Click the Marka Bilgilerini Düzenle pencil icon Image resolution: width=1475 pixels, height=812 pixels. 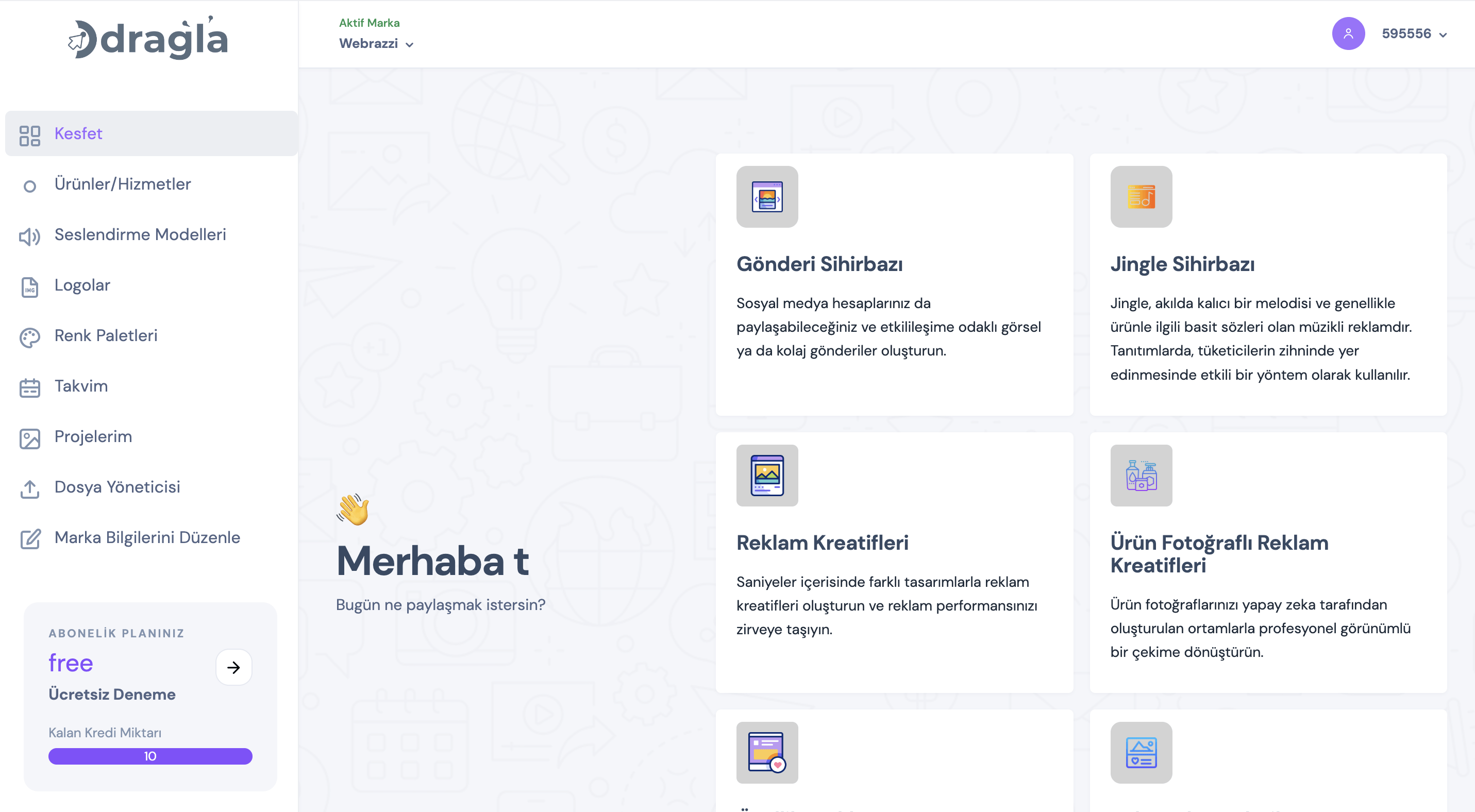click(x=29, y=539)
